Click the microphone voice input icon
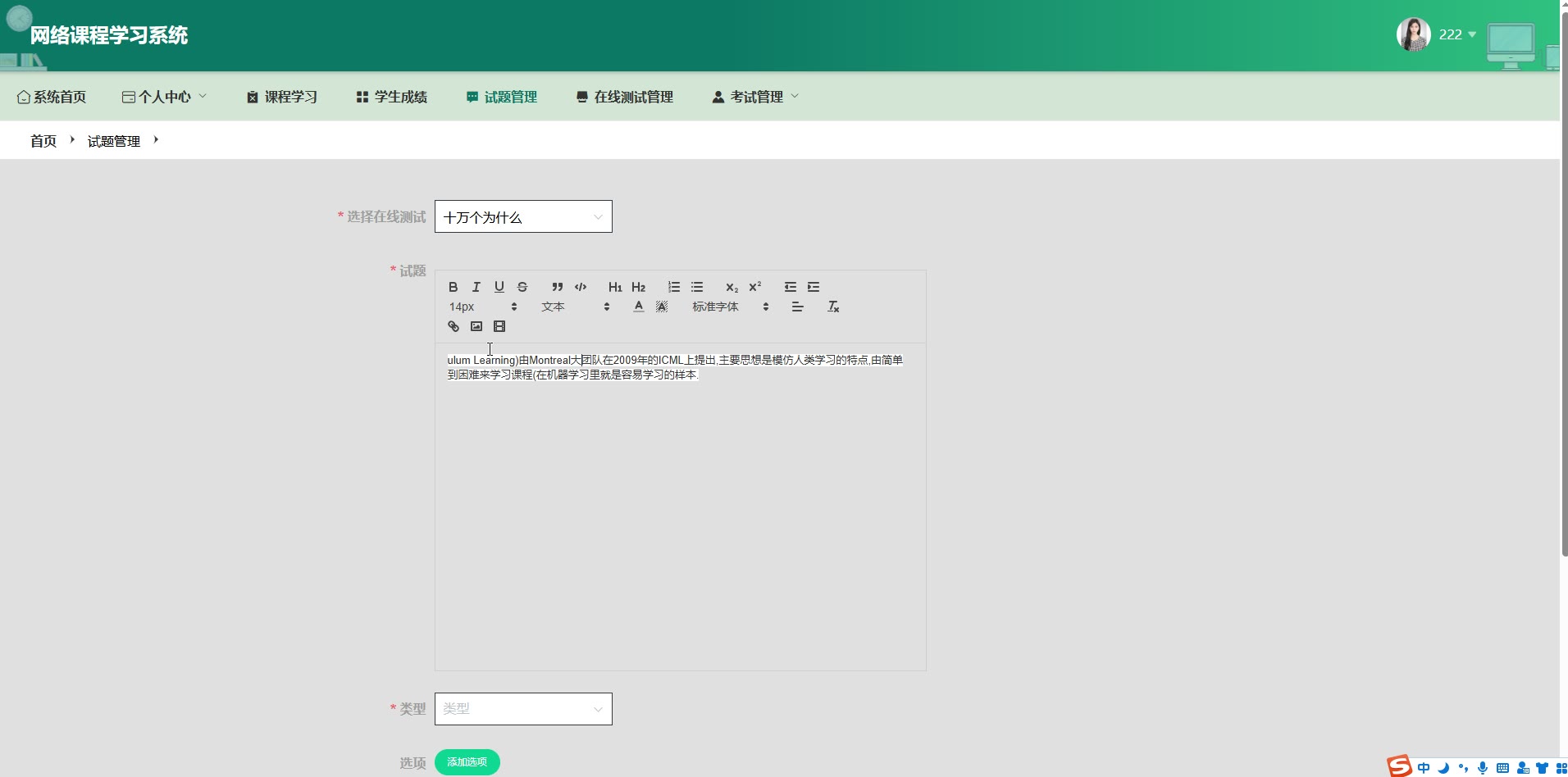Image resolution: width=1568 pixels, height=777 pixels. click(1483, 768)
